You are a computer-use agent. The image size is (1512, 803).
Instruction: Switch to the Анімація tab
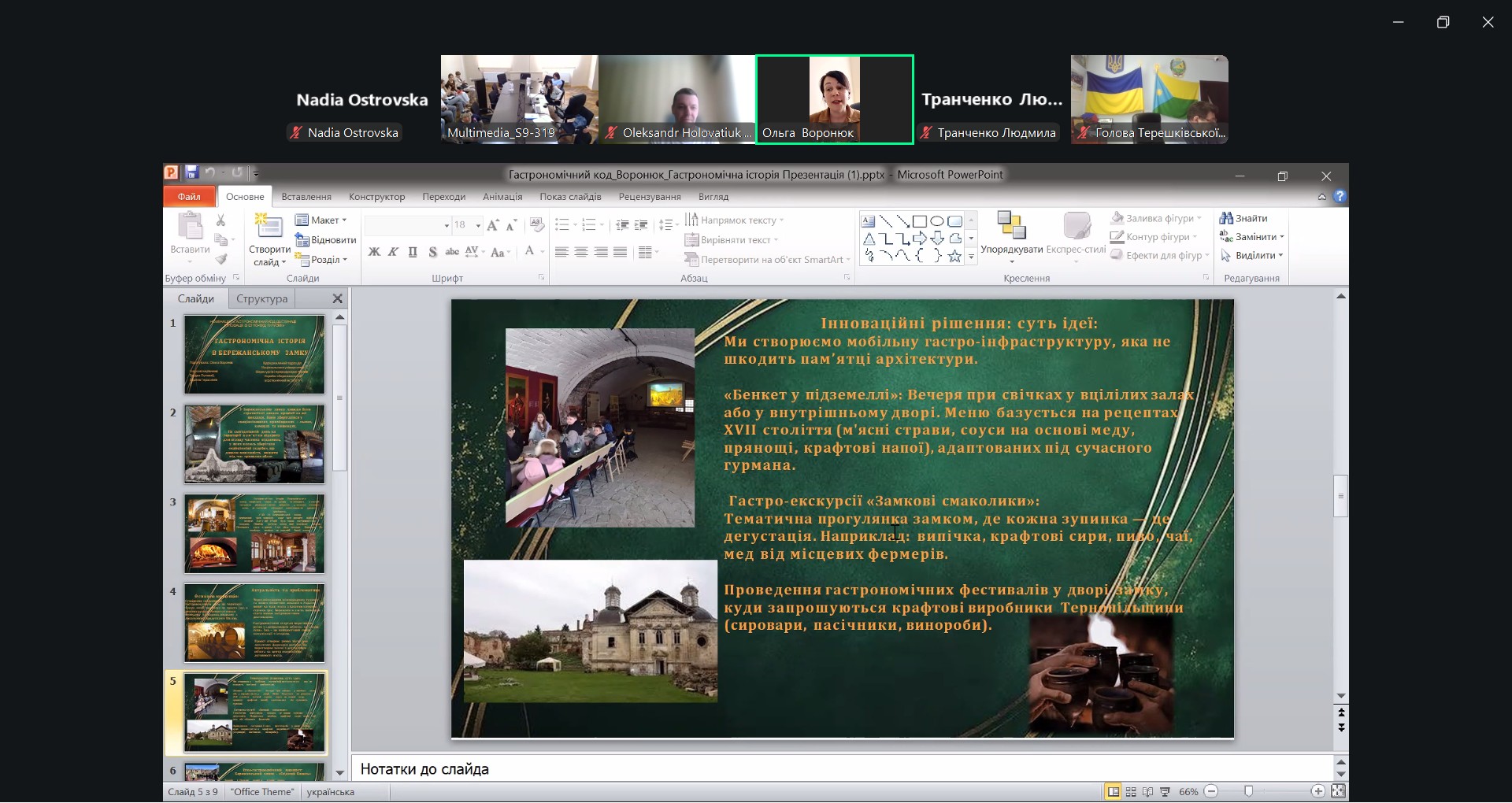click(502, 197)
